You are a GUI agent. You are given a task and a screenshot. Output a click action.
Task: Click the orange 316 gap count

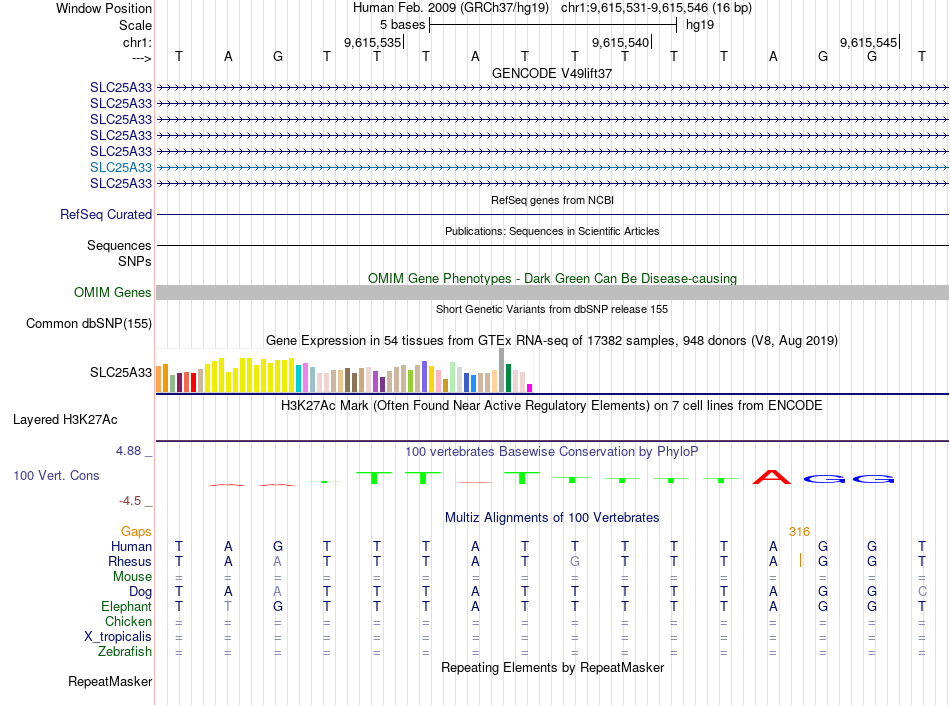click(799, 532)
